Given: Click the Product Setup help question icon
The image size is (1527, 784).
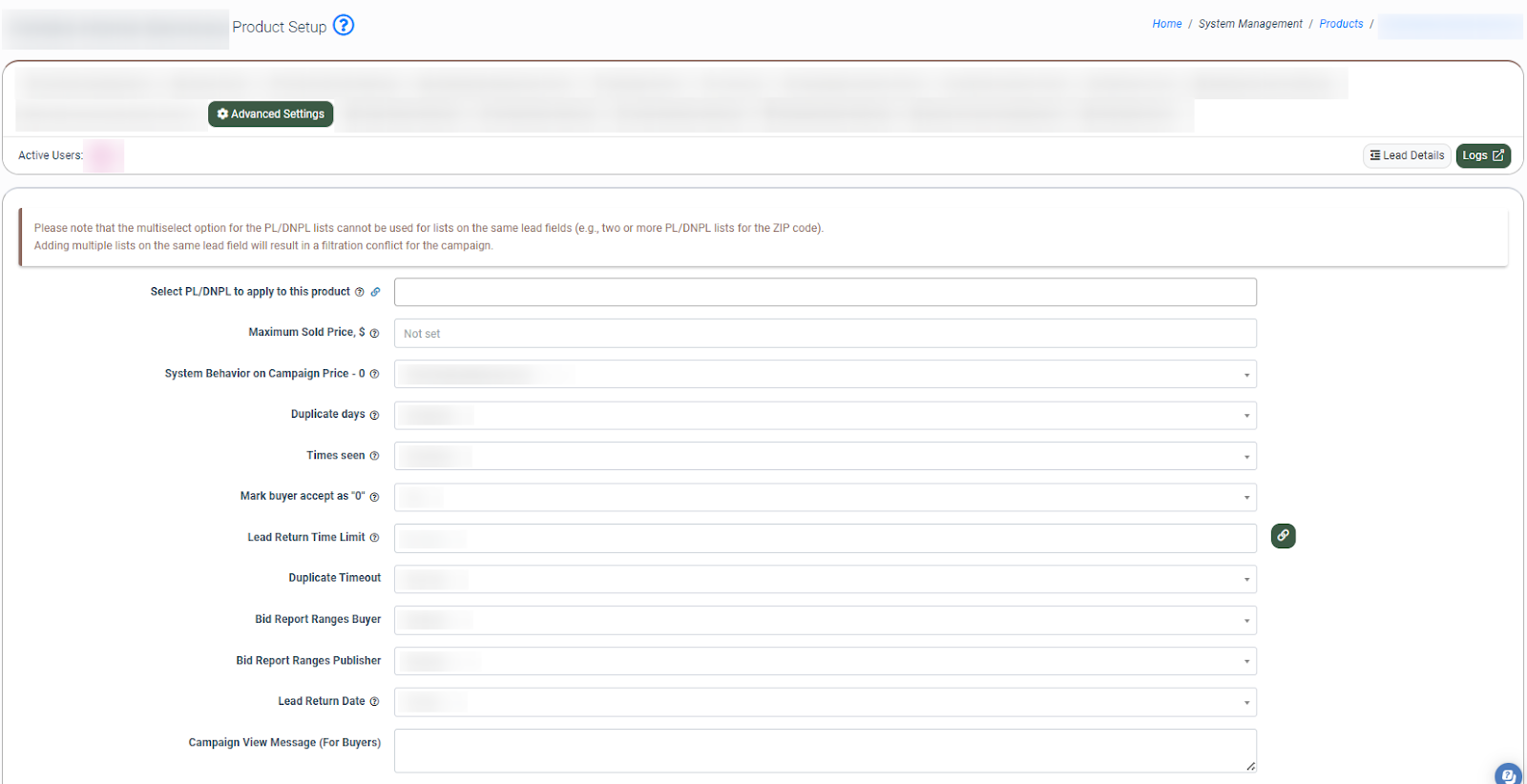Looking at the screenshot, I should (x=344, y=26).
